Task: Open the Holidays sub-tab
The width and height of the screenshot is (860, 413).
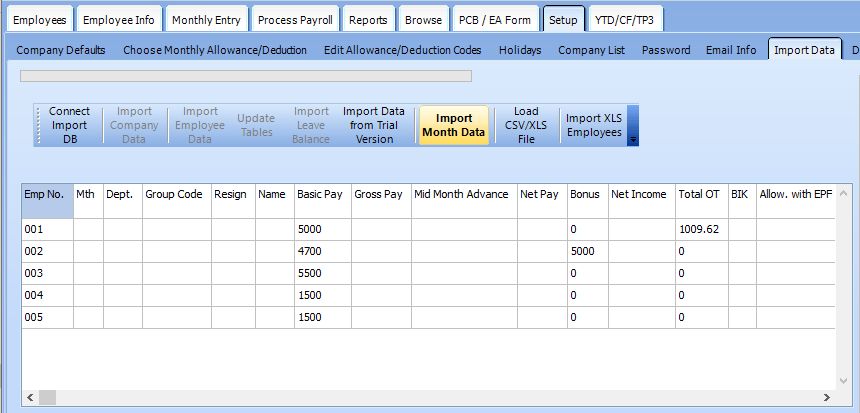Action: coord(520,50)
